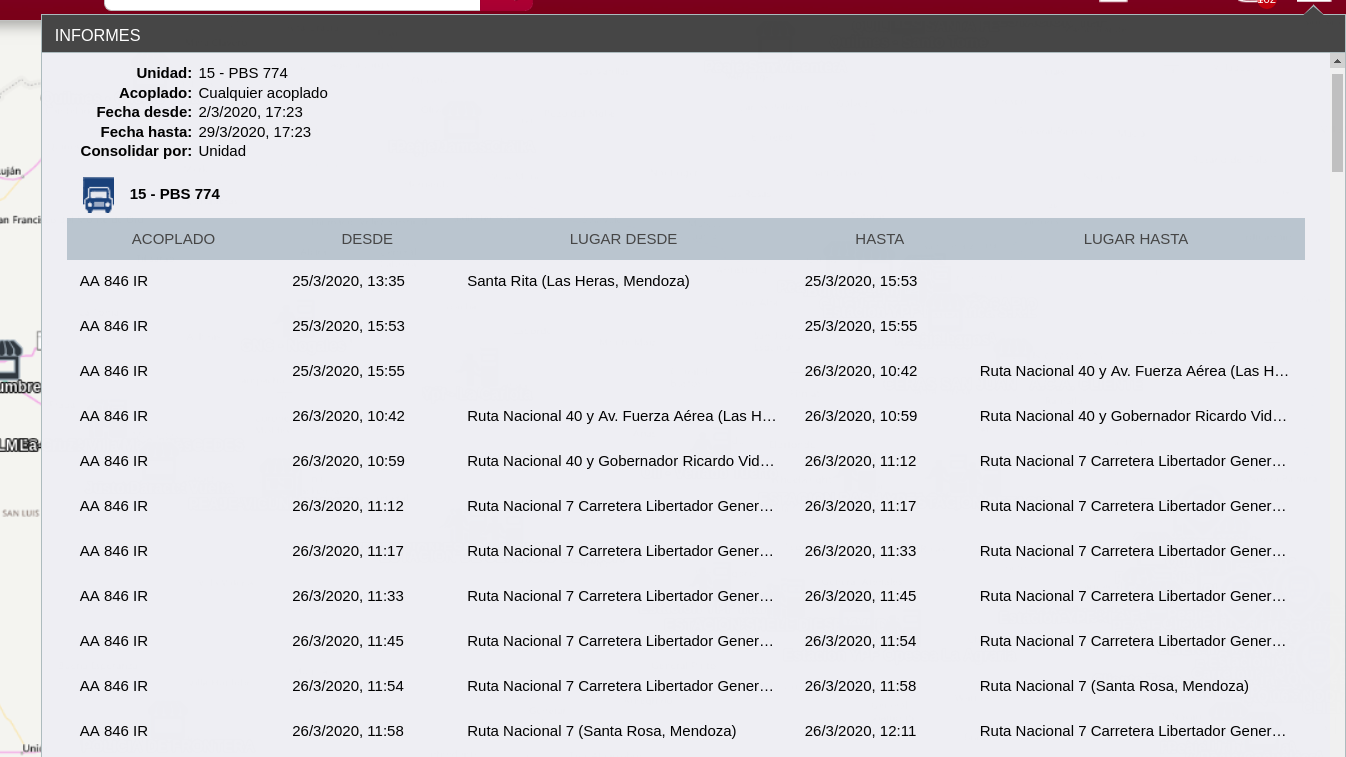1346x757 pixels.
Task: Click inside the top search input field
Action: (291, 4)
